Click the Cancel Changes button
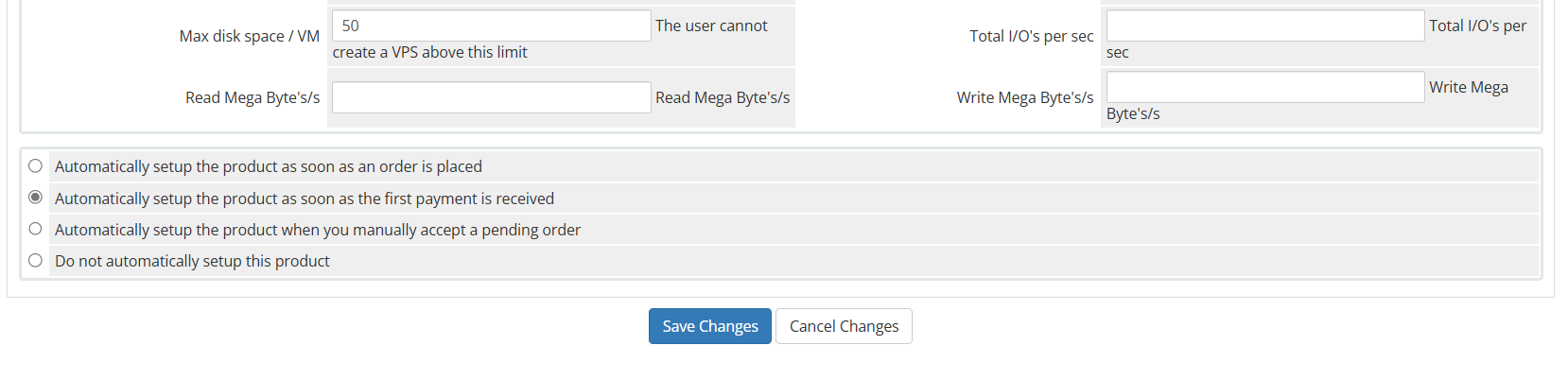 pos(844,326)
